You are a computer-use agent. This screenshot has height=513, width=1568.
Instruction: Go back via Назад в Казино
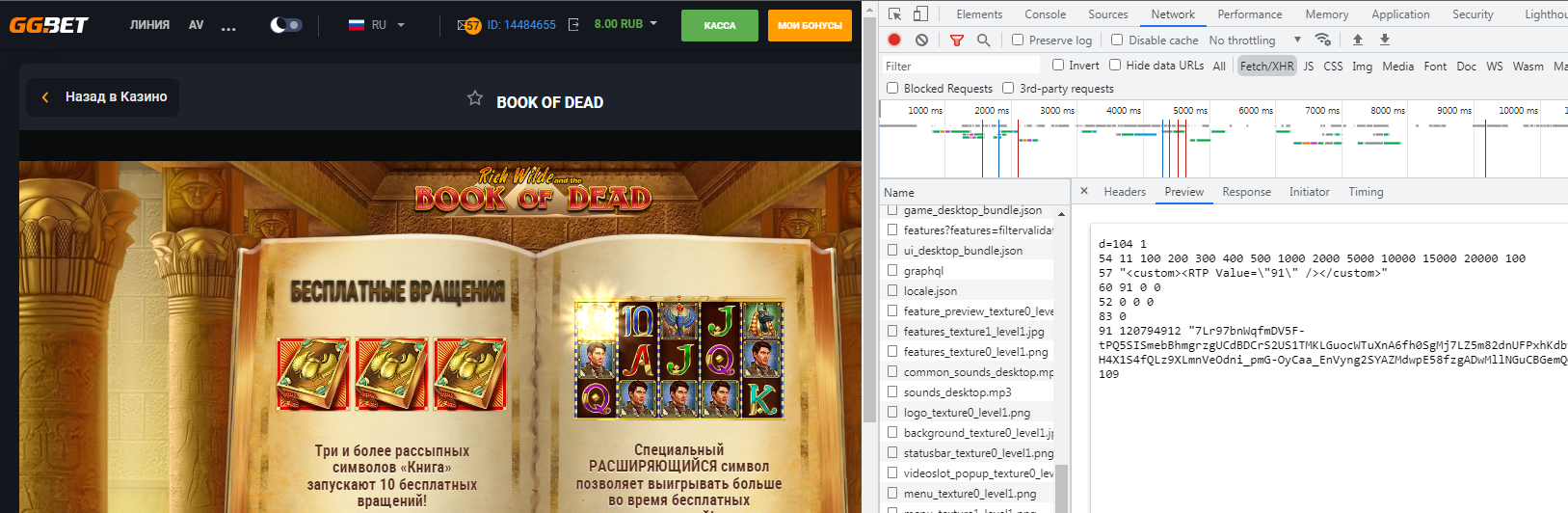pos(102,96)
